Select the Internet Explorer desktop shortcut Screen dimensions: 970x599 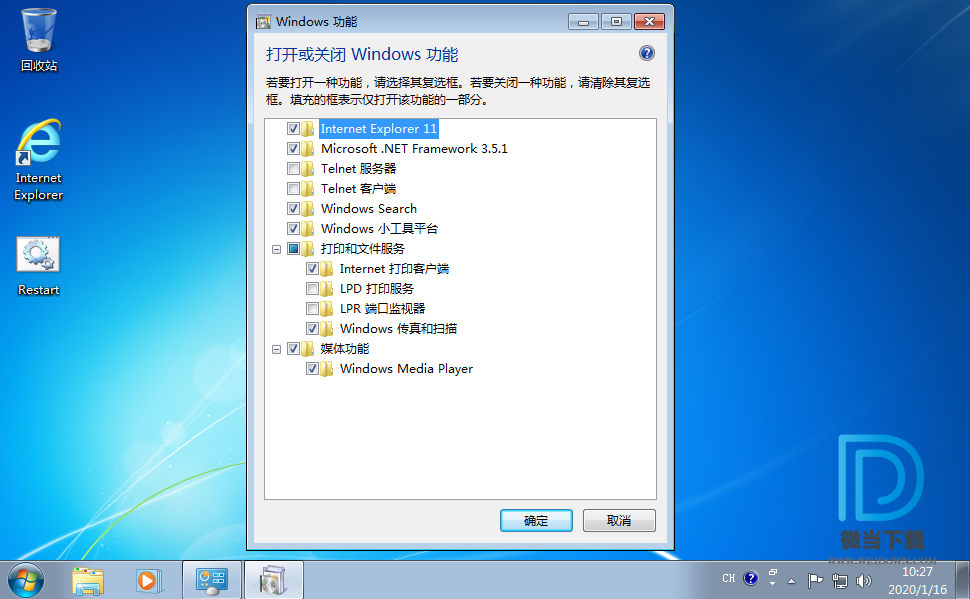[x=38, y=160]
